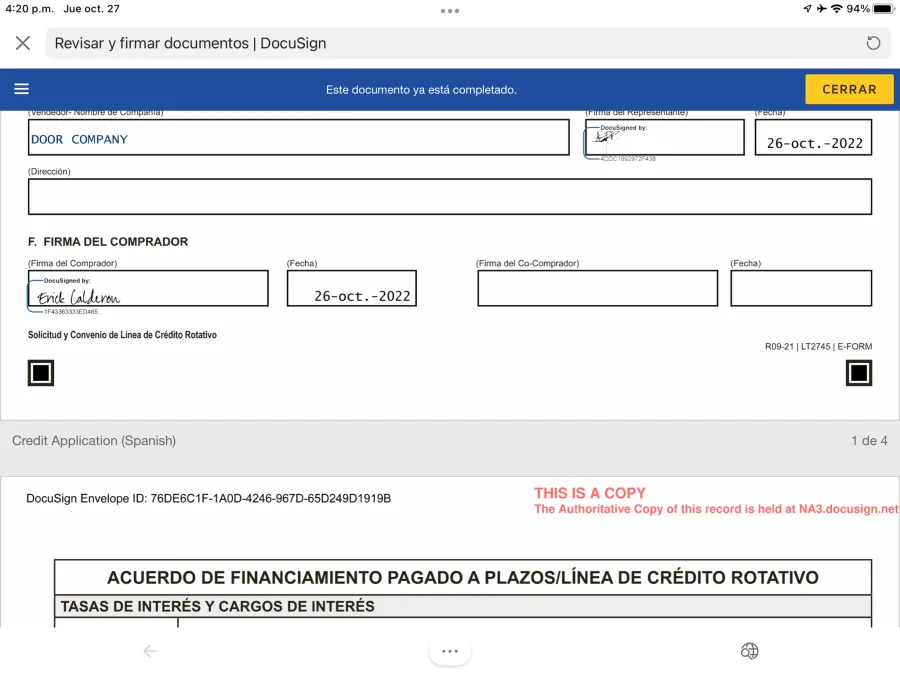The width and height of the screenshot is (900, 675).
Task: Open the bottom three-dots options pill
Action: (x=450, y=651)
